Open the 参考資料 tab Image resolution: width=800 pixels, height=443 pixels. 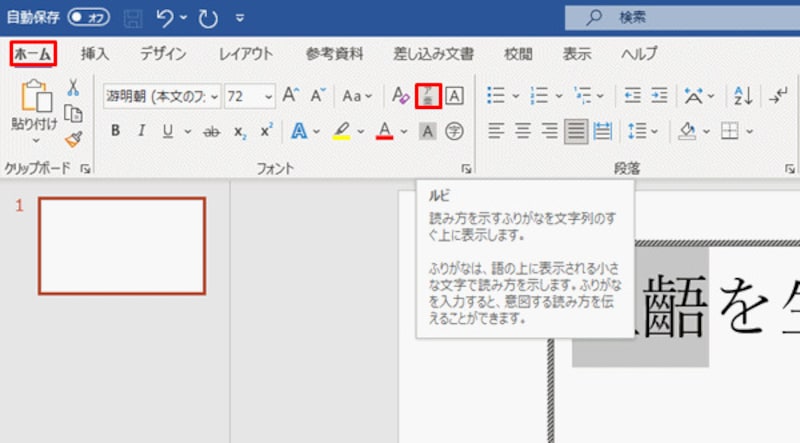pos(335,54)
